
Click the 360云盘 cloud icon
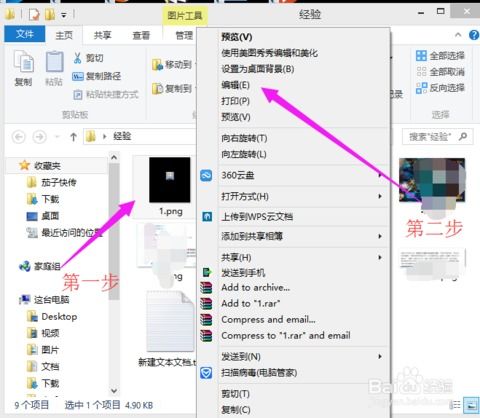(206, 175)
